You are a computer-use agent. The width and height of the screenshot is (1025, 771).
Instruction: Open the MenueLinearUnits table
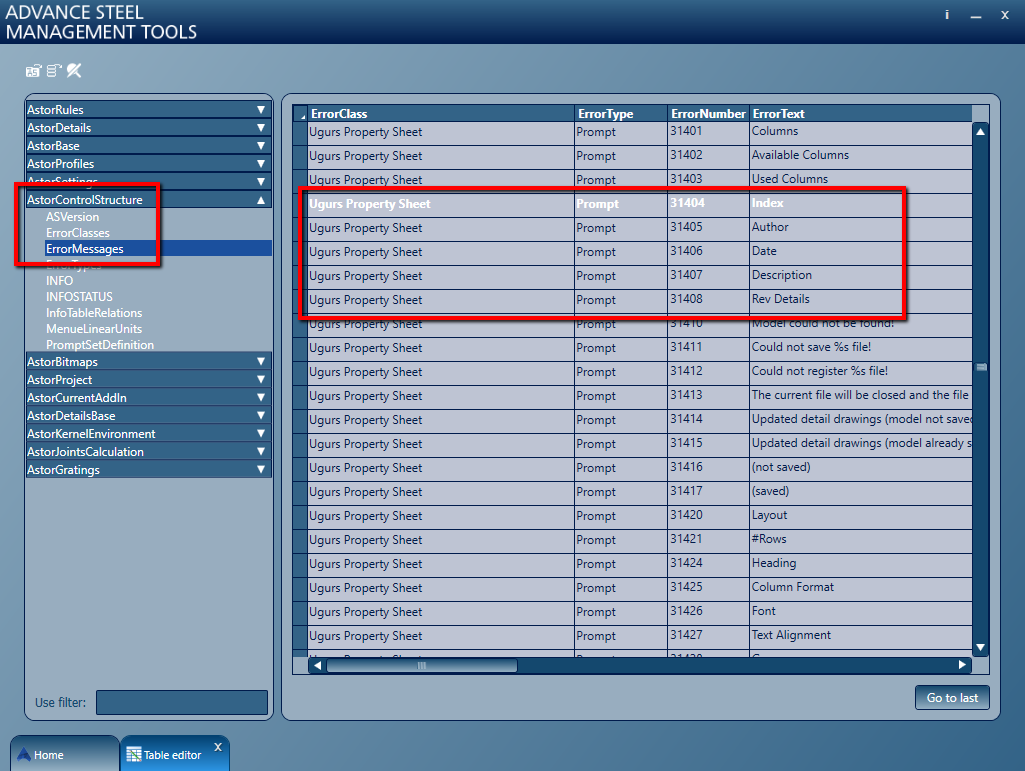(x=94, y=329)
